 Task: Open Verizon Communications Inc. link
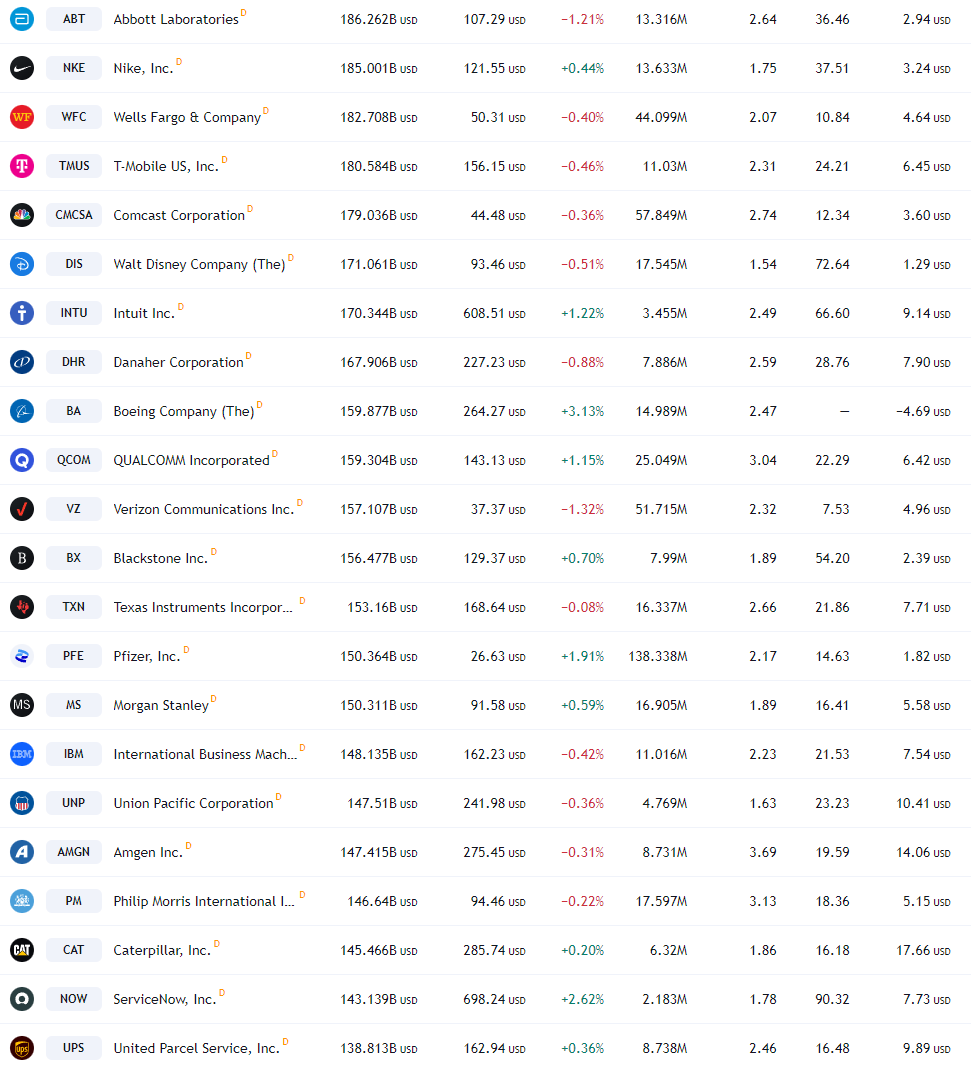[204, 510]
